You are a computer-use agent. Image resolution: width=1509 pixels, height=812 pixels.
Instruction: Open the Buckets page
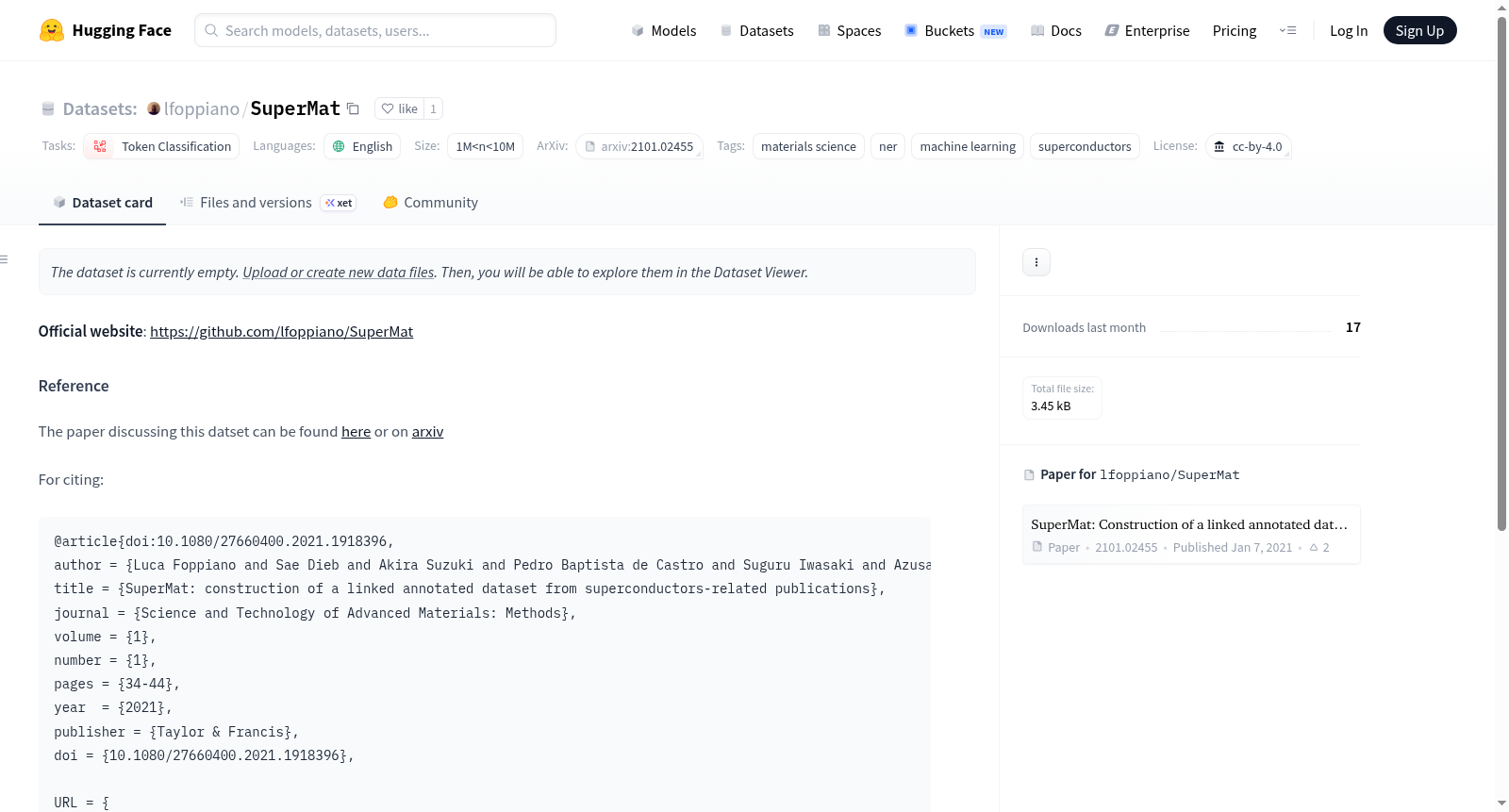[955, 30]
